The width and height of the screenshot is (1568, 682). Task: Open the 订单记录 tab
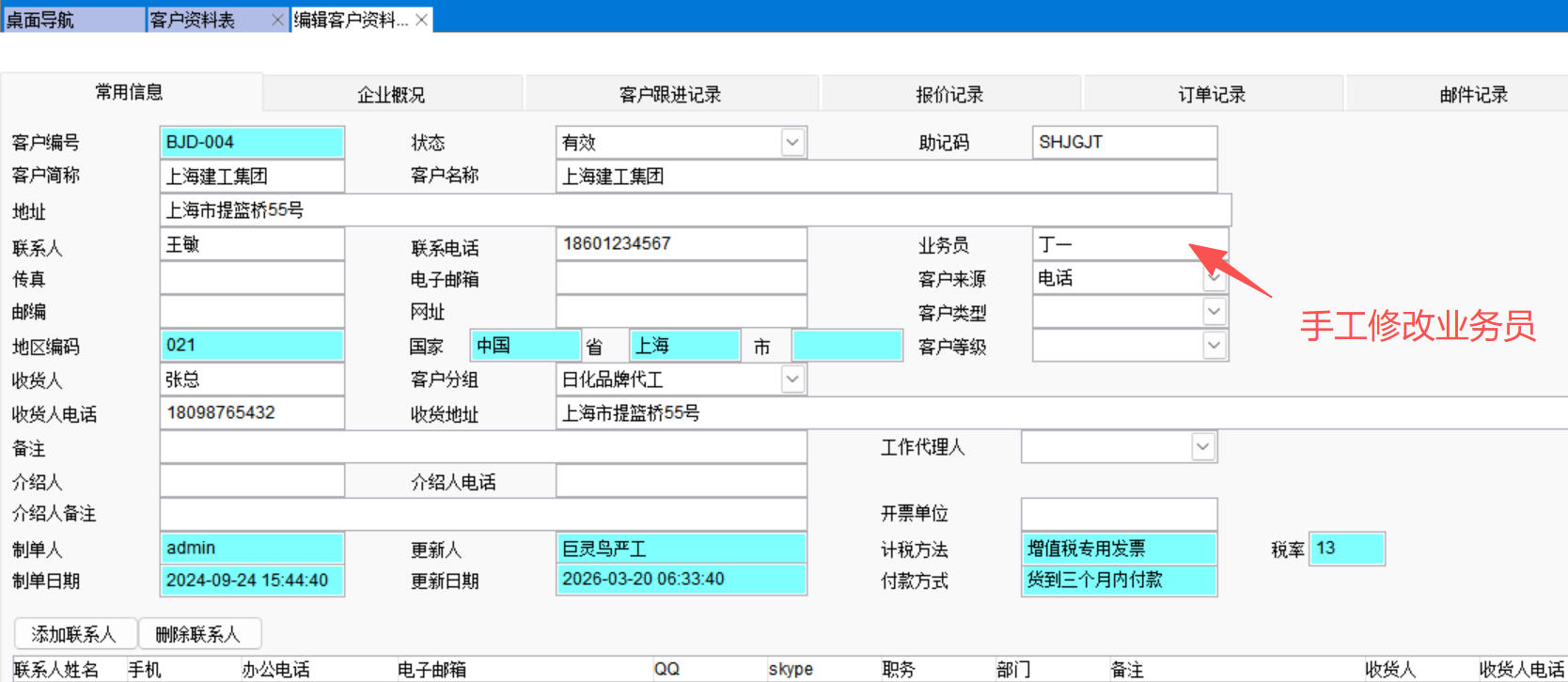click(1212, 95)
